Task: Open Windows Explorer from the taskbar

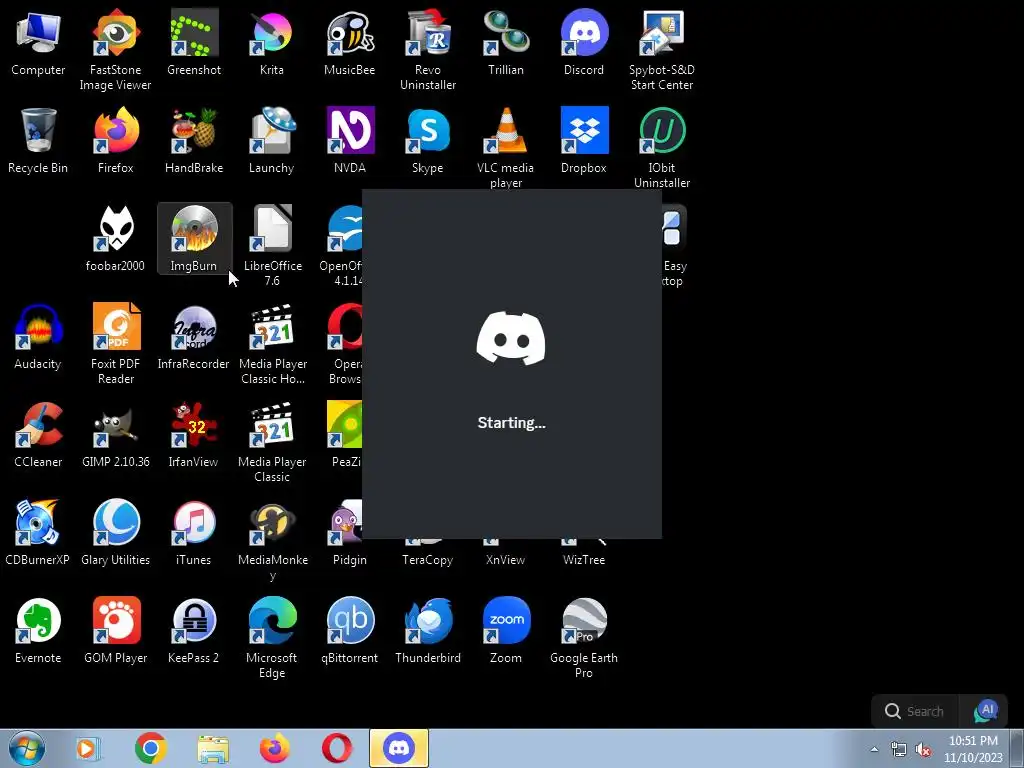Action: pos(213,749)
